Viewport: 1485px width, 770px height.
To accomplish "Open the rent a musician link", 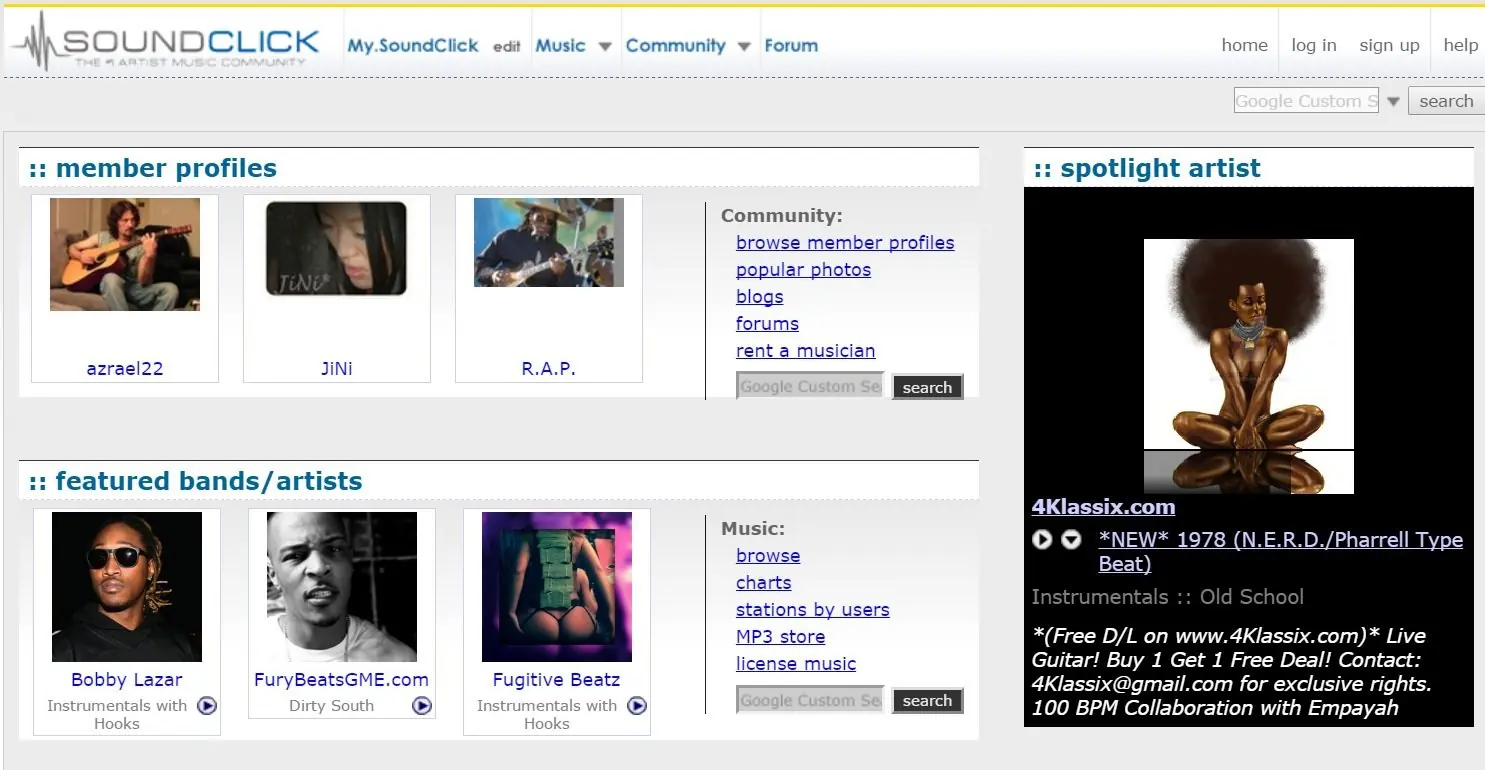I will coord(806,351).
